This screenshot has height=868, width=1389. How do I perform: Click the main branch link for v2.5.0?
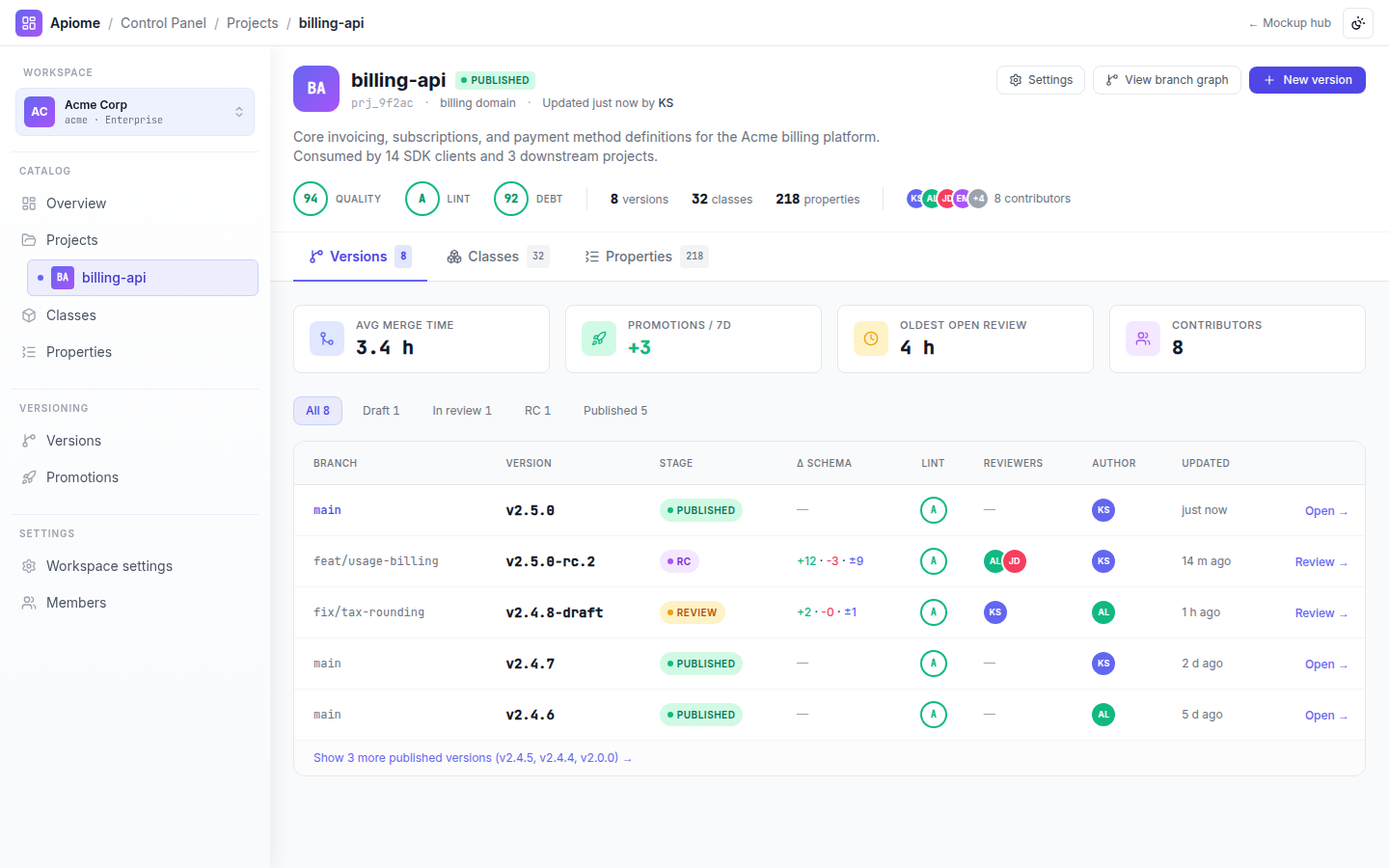327,510
